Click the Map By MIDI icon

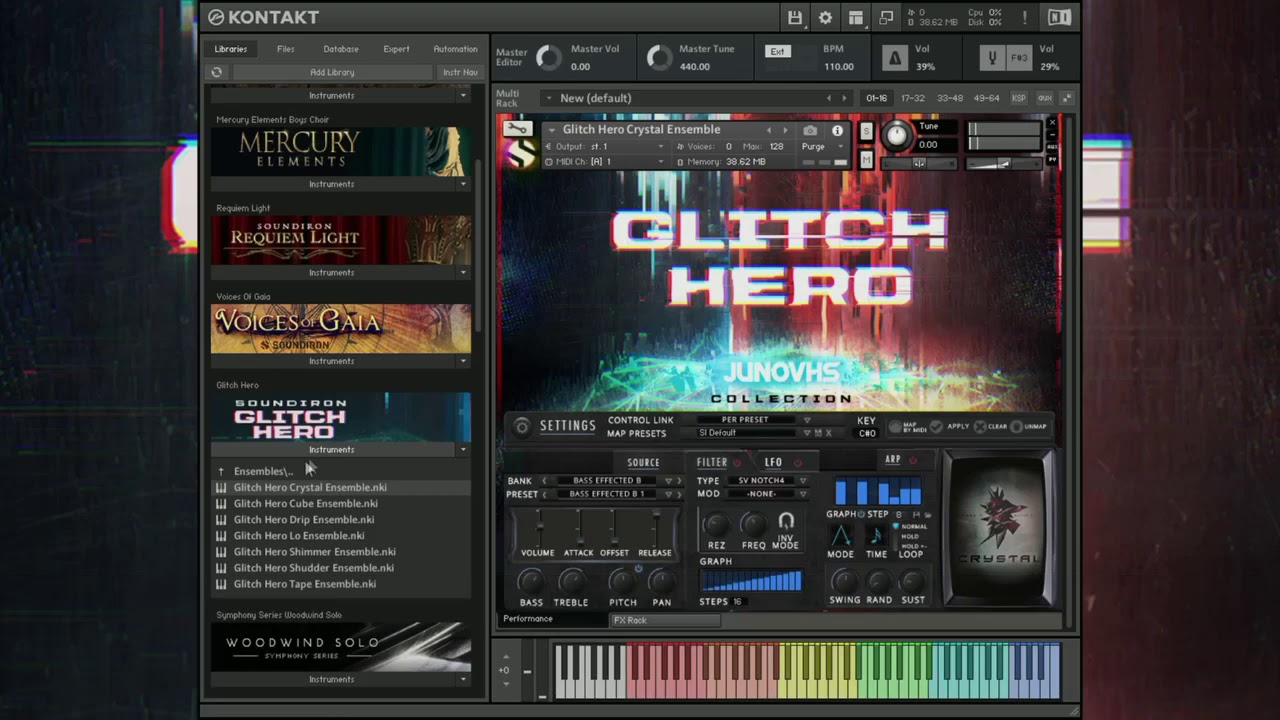[x=895, y=426]
